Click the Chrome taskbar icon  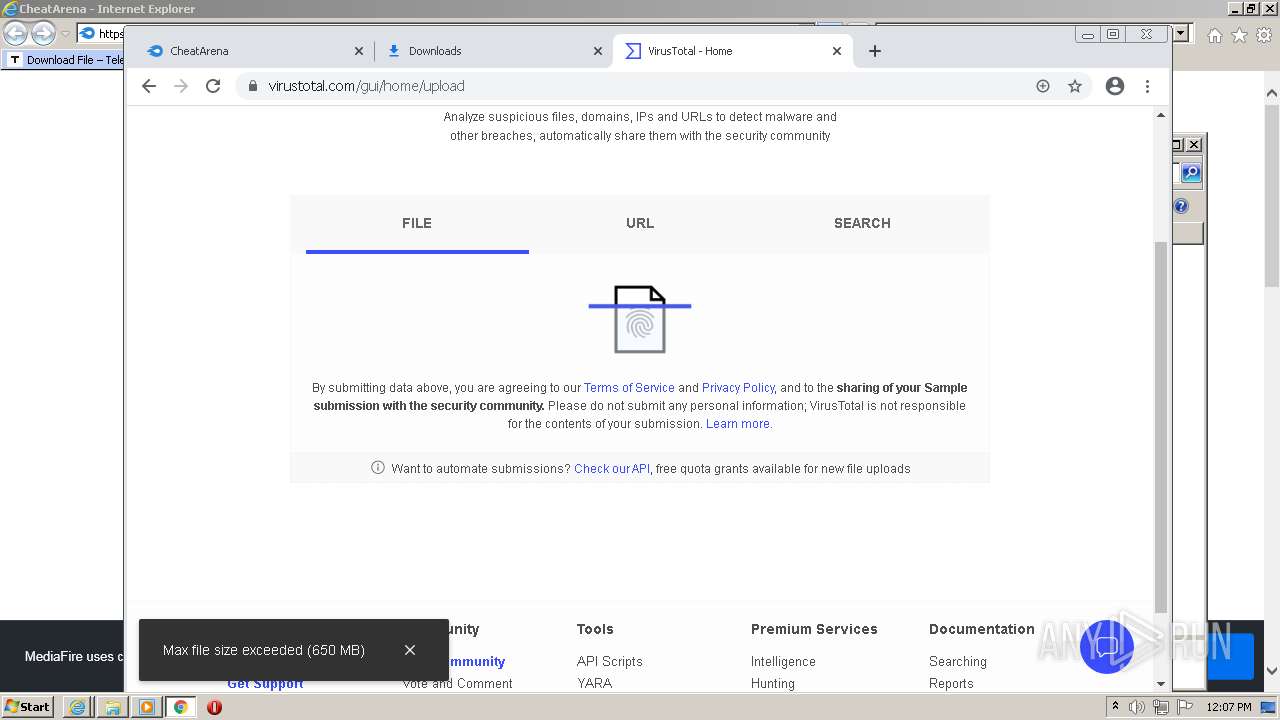pyautogui.click(x=181, y=707)
